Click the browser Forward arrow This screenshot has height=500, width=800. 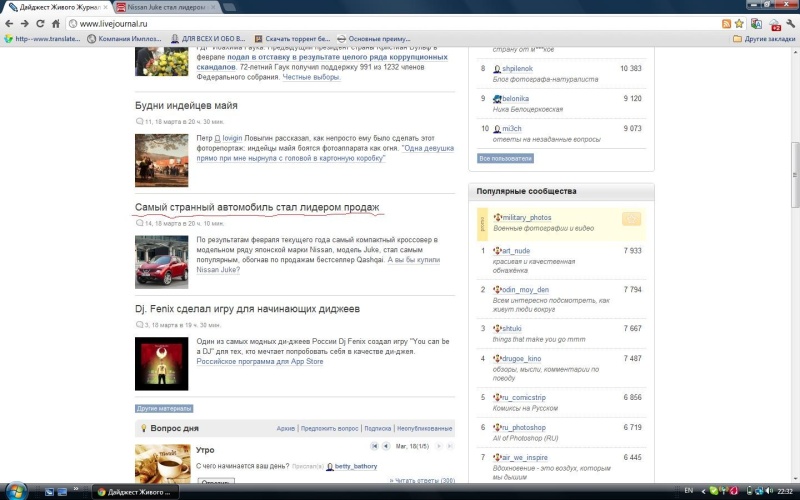24,23
